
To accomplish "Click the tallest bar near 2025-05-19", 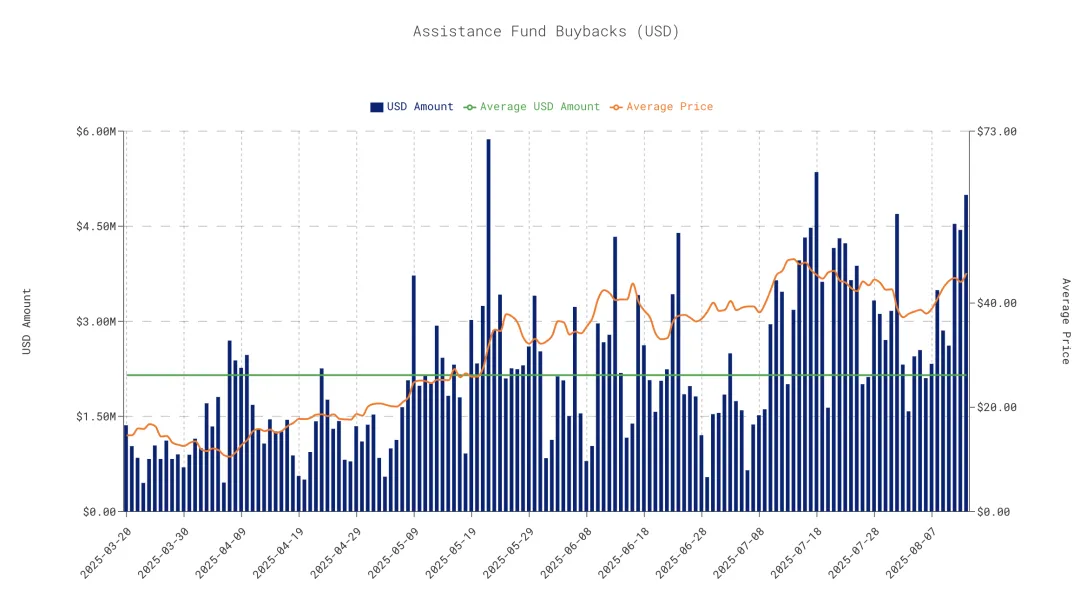I will pyautogui.click(x=488, y=325).
